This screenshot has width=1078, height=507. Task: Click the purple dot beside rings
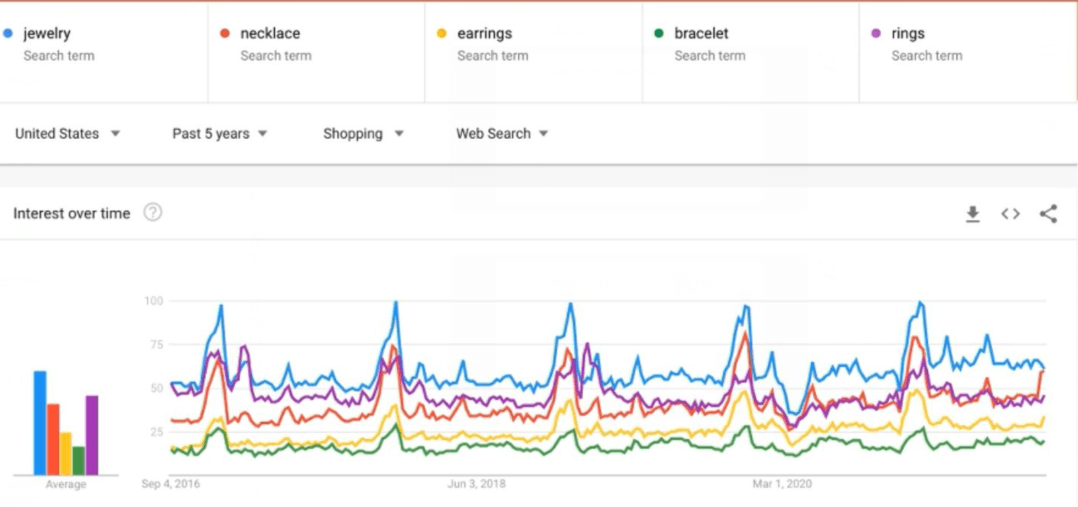[x=876, y=34]
